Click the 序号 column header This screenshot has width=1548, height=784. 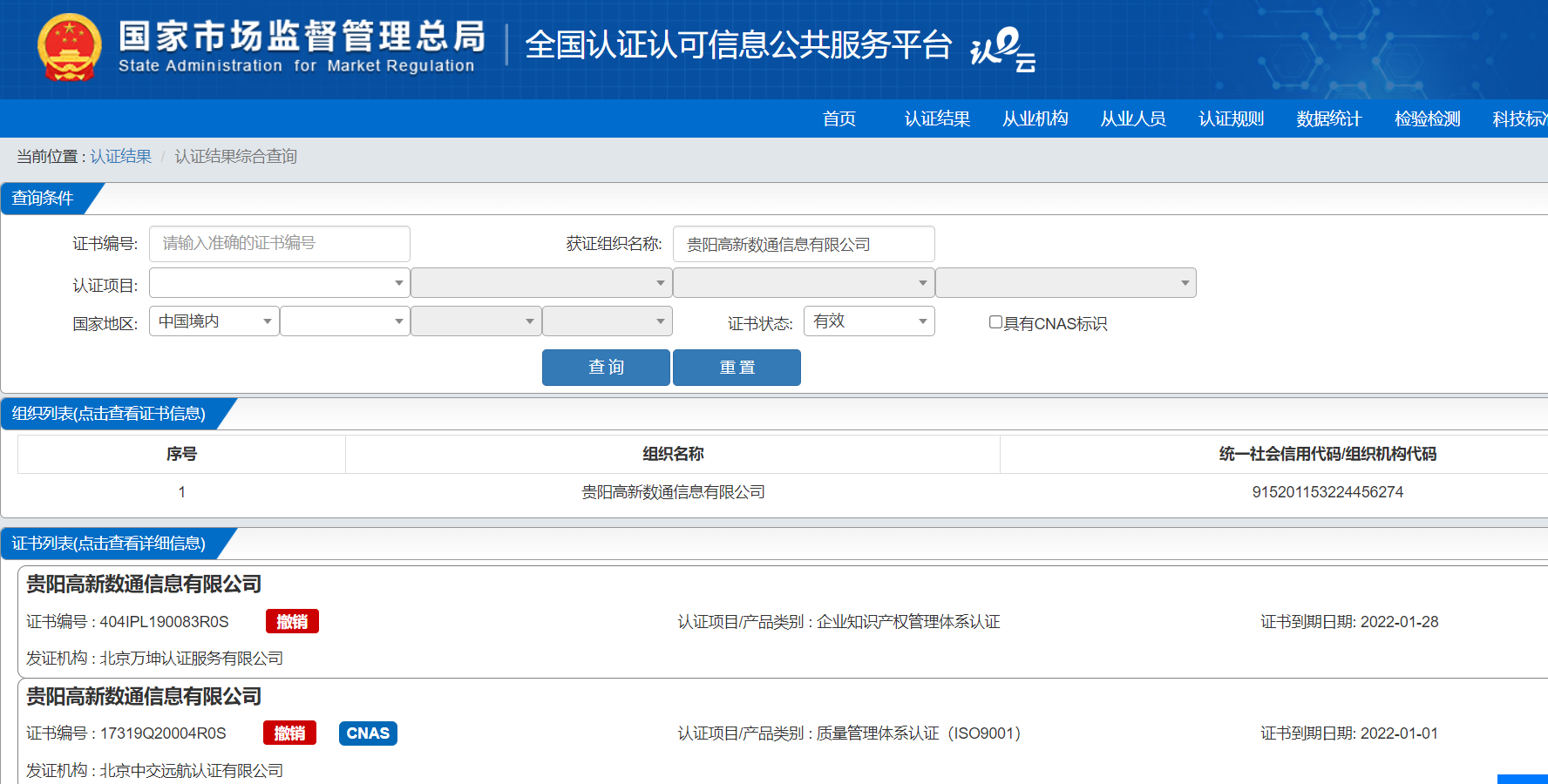point(181,454)
